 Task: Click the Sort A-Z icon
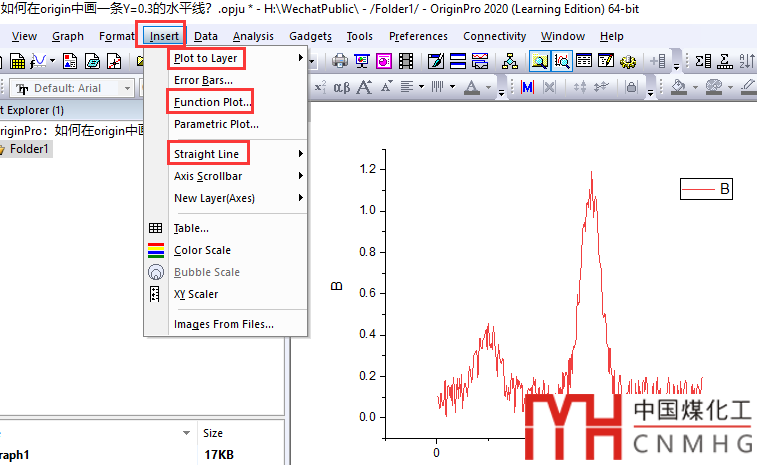pos(746,61)
